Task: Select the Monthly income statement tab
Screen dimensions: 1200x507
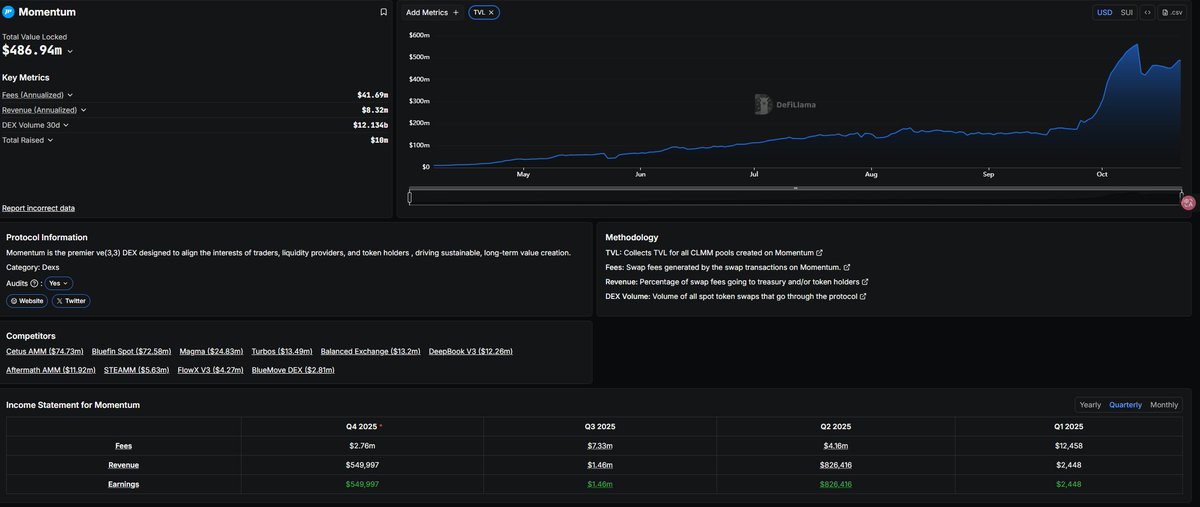Action: coord(1164,405)
